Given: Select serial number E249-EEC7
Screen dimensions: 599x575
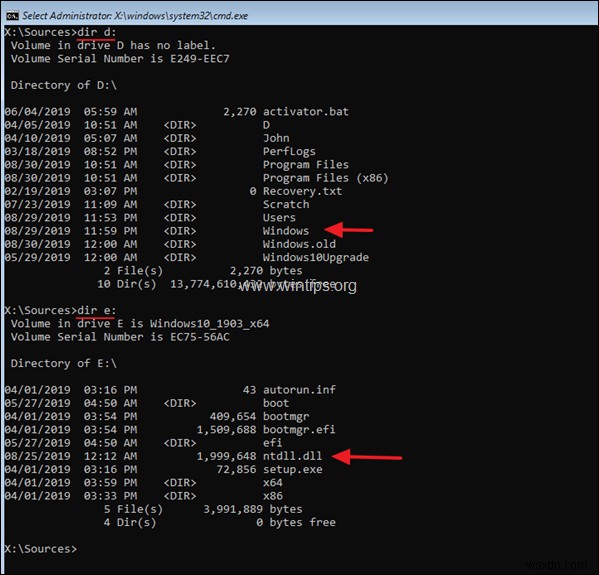Looking at the screenshot, I should (200, 58).
